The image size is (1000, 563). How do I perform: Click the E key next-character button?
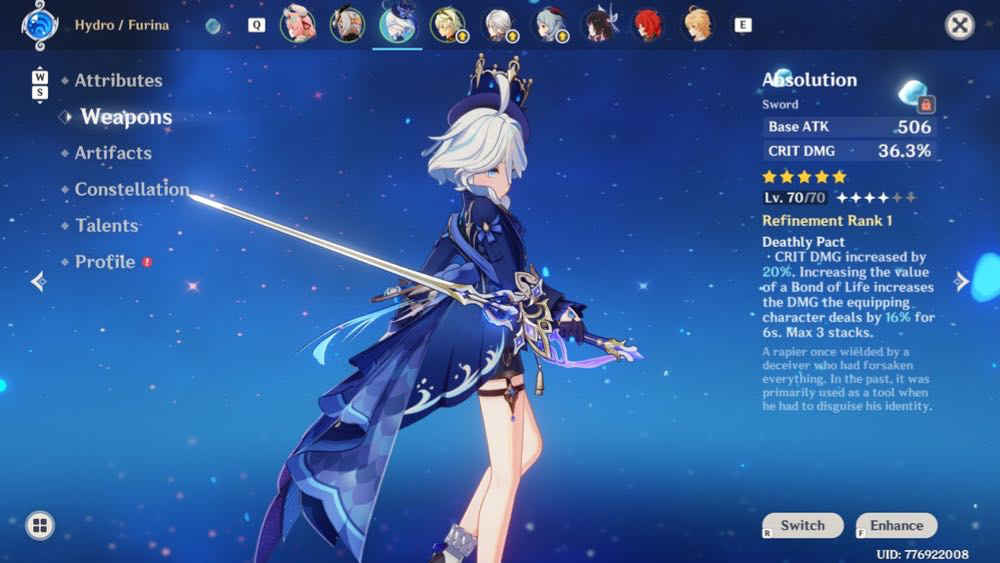tap(742, 25)
